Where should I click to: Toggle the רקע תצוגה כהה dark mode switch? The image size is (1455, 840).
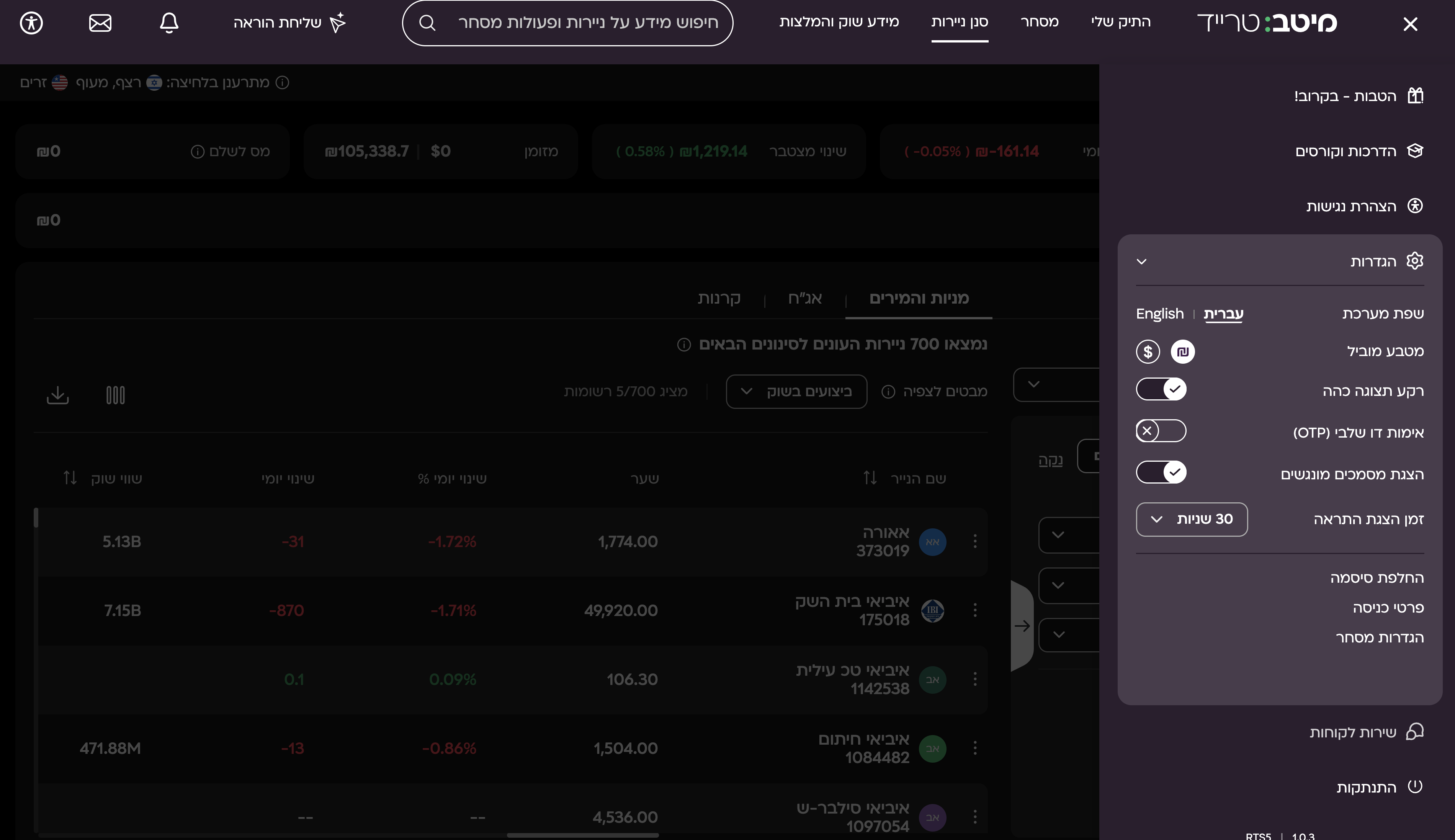pyautogui.click(x=1161, y=389)
